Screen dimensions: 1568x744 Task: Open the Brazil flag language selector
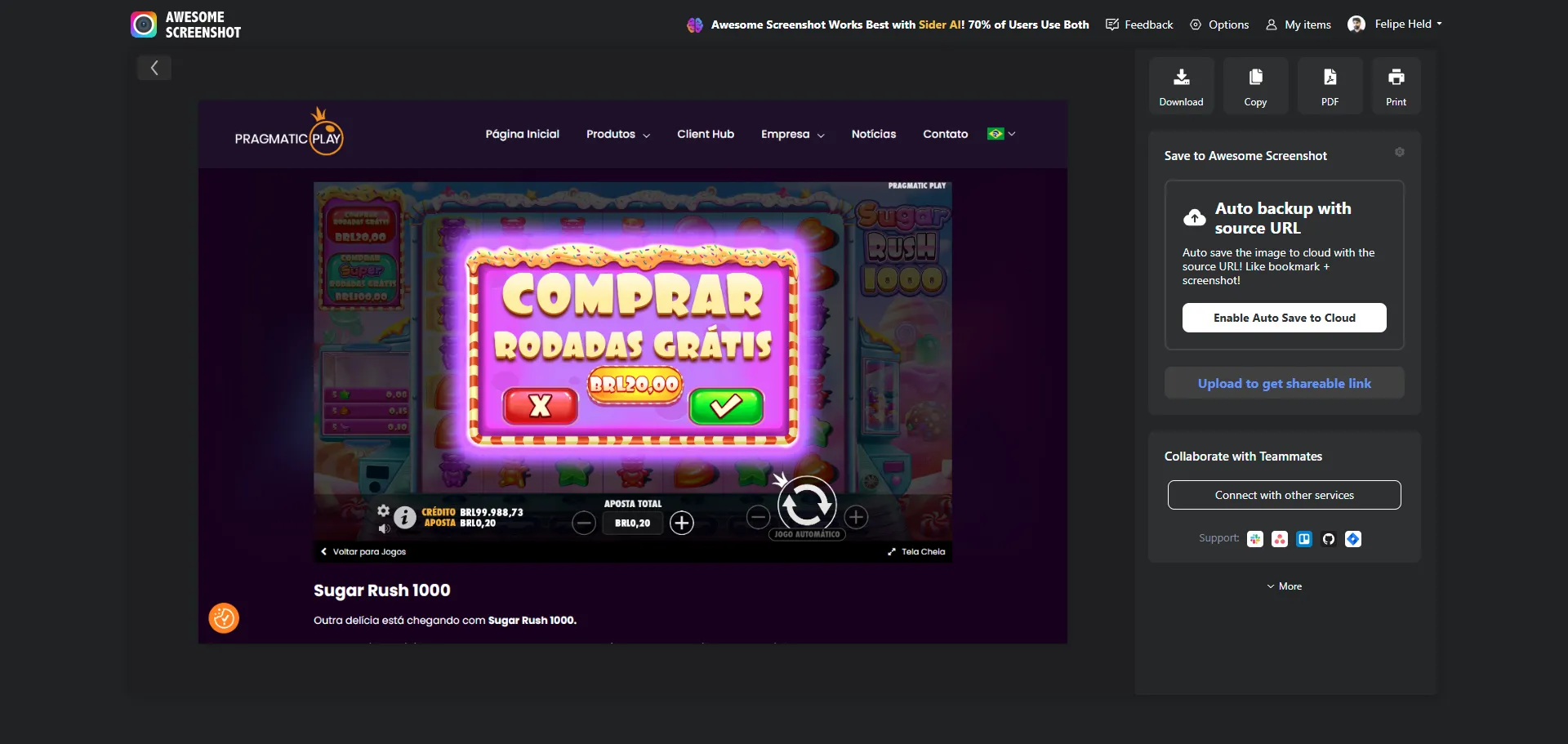1001,134
